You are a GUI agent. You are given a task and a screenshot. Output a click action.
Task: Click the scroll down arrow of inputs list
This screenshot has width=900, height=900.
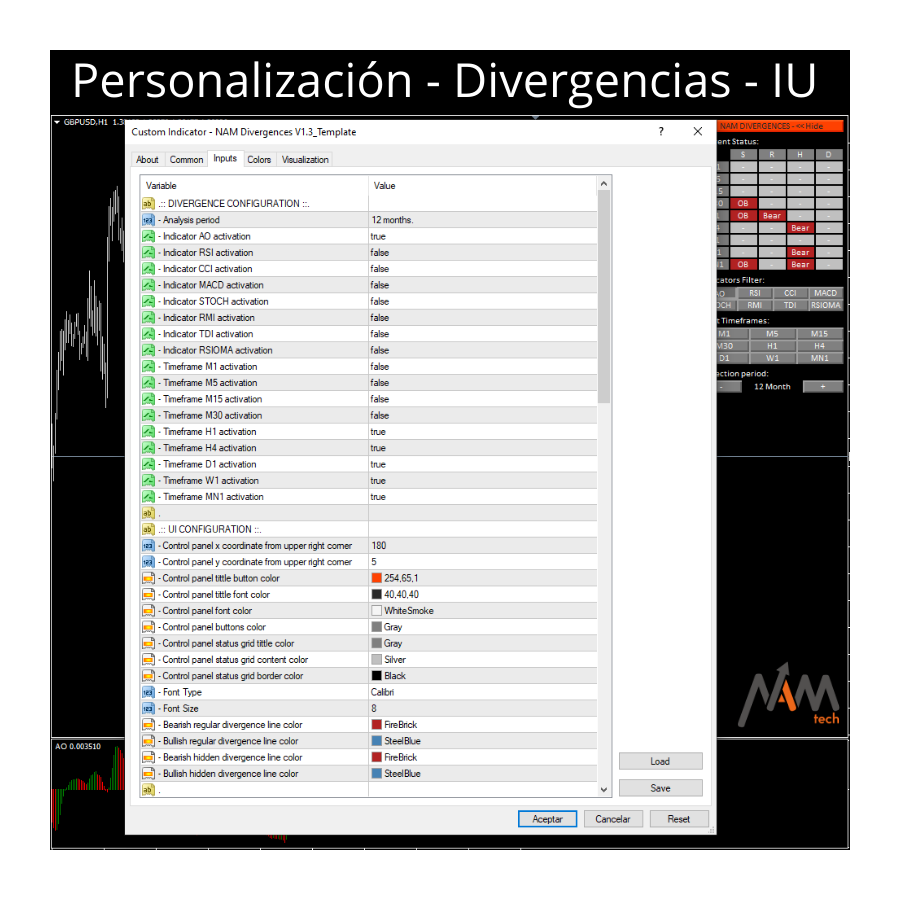click(603, 789)
